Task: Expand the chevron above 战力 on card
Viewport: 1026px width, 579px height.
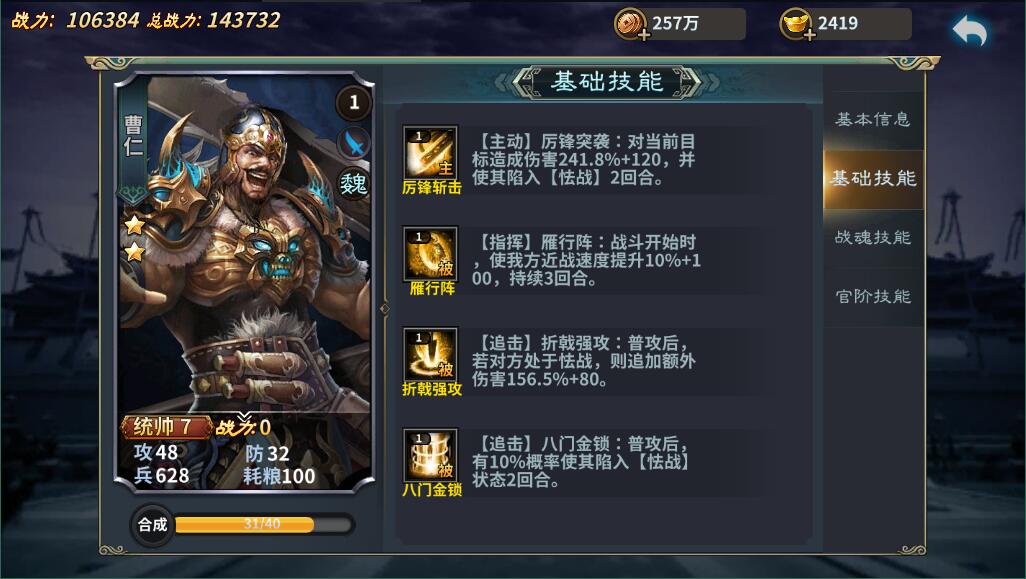Action: (244, 417)
